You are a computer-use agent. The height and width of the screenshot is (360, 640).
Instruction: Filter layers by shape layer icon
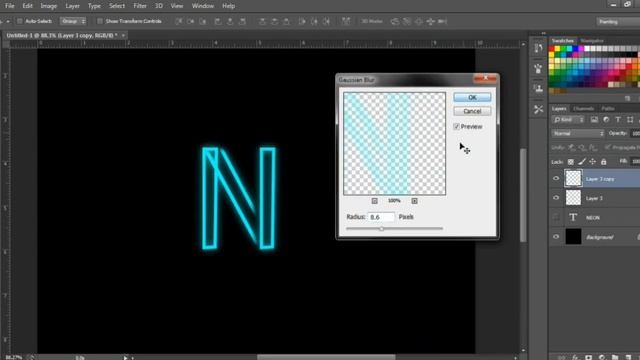(x=630, y=120)
